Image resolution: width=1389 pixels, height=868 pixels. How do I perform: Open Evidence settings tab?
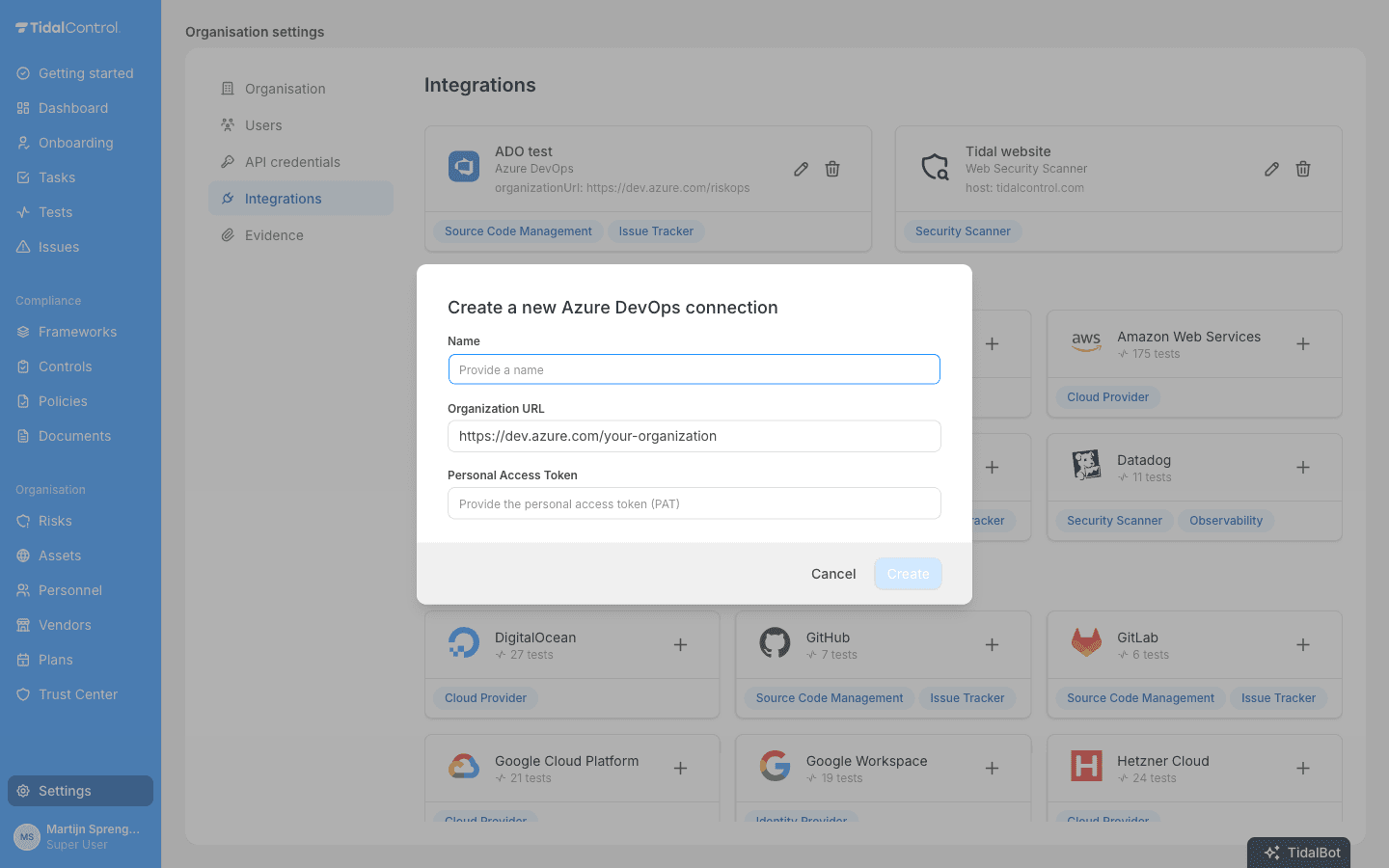[x=301, y=235]
